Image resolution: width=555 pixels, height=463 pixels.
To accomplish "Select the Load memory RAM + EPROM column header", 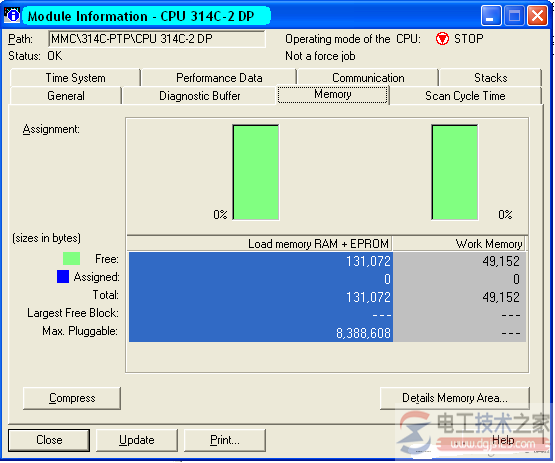I will click(259, 244).
